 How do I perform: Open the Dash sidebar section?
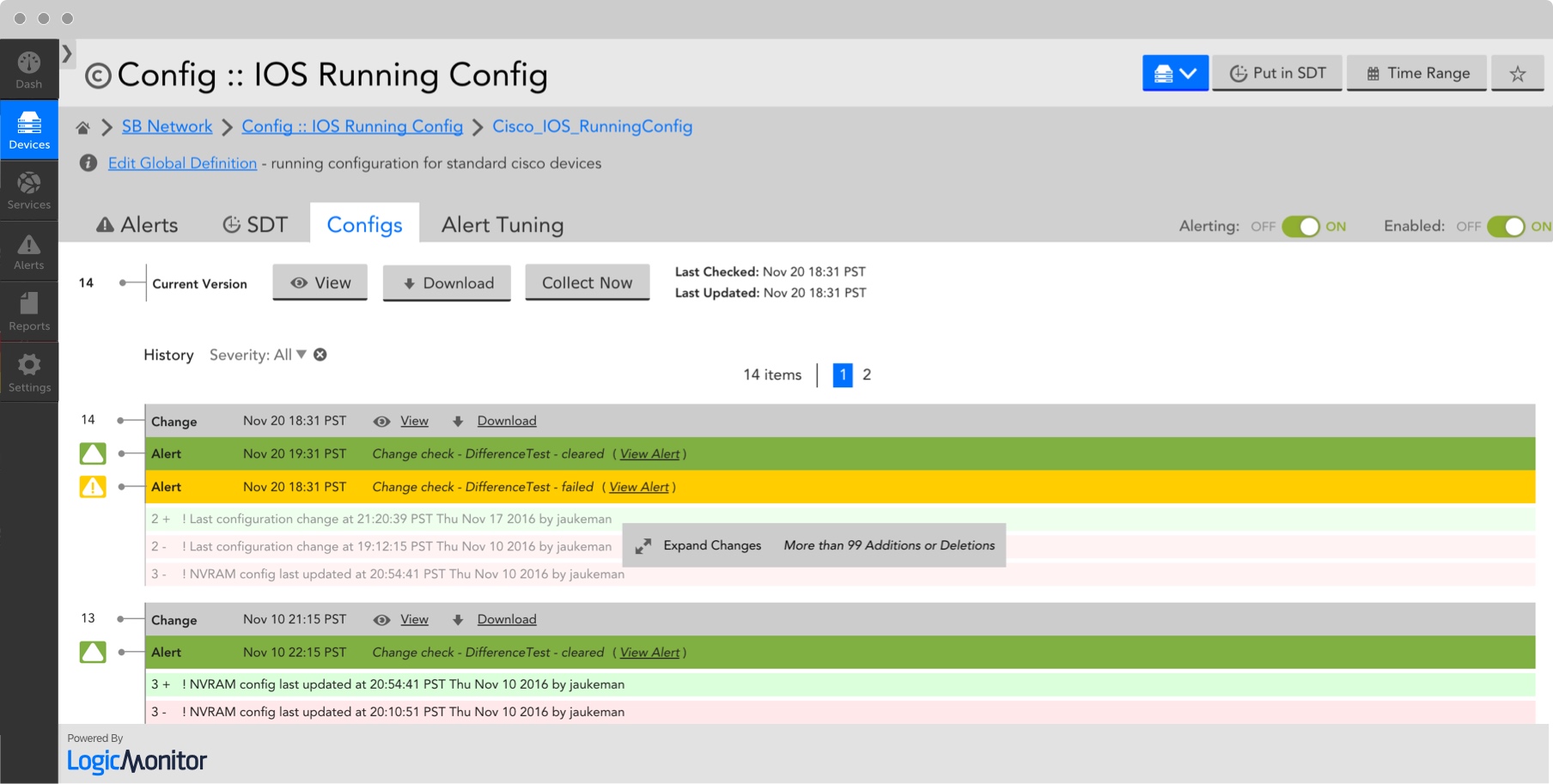click(29, 70)
